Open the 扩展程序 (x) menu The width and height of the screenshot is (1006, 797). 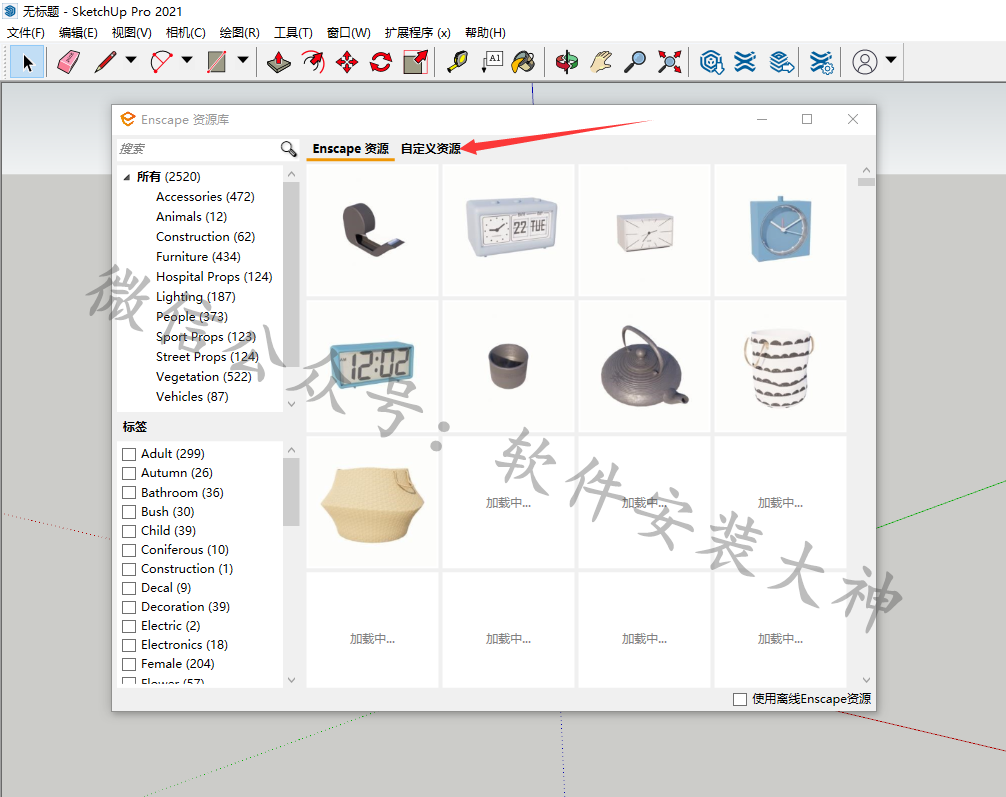pyautogui.click(x=418, y=33)
